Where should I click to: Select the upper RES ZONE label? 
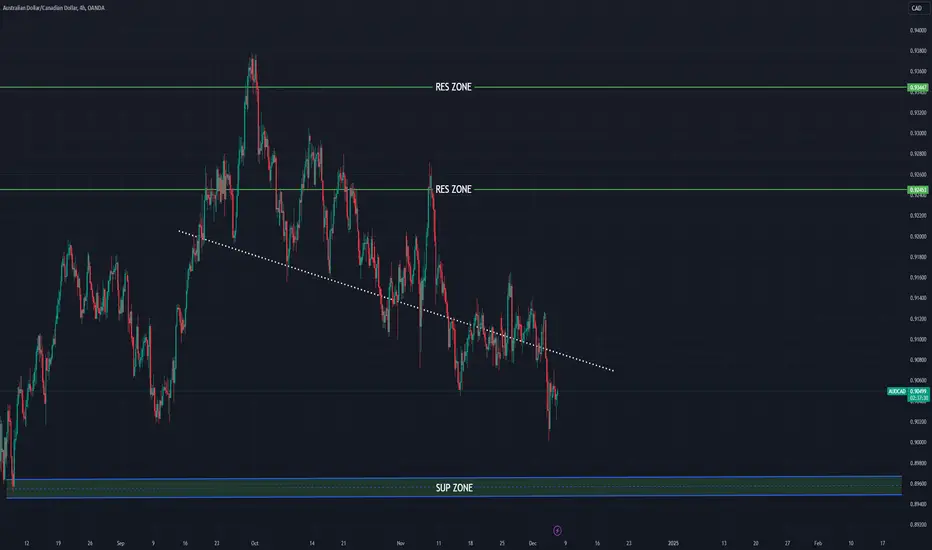point(454,87)
